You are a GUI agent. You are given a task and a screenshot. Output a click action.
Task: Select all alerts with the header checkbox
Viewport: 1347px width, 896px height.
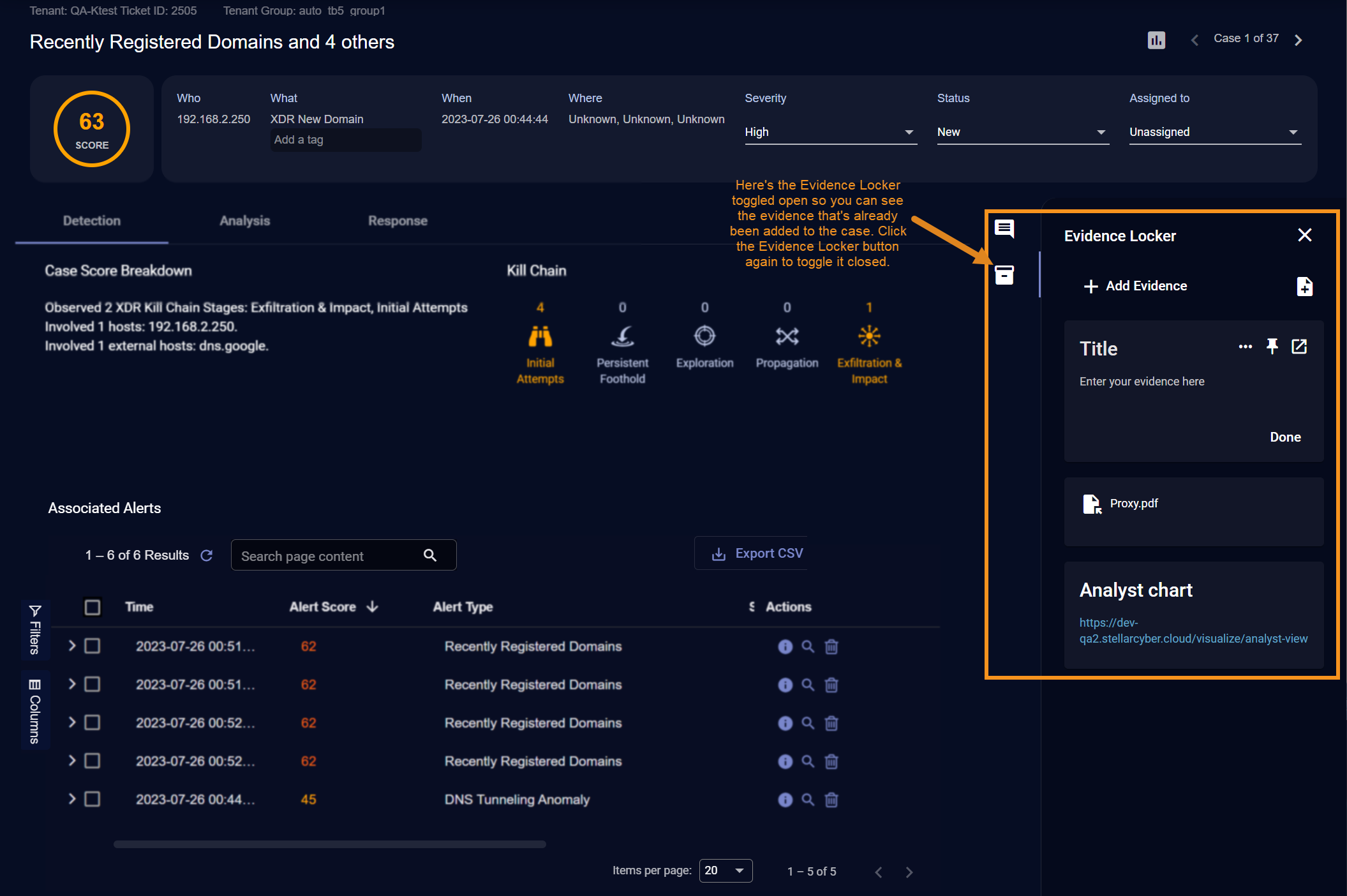[93, 607]
